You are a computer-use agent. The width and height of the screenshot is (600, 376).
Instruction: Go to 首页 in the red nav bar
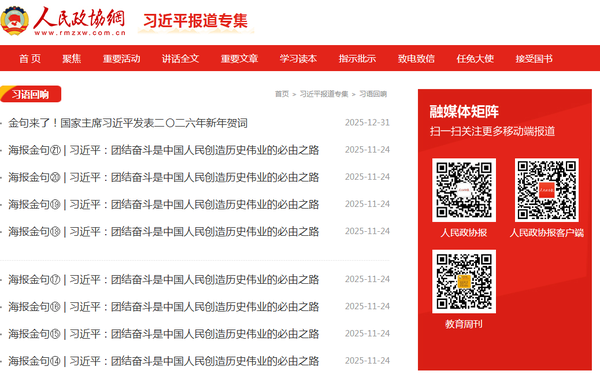30,59
